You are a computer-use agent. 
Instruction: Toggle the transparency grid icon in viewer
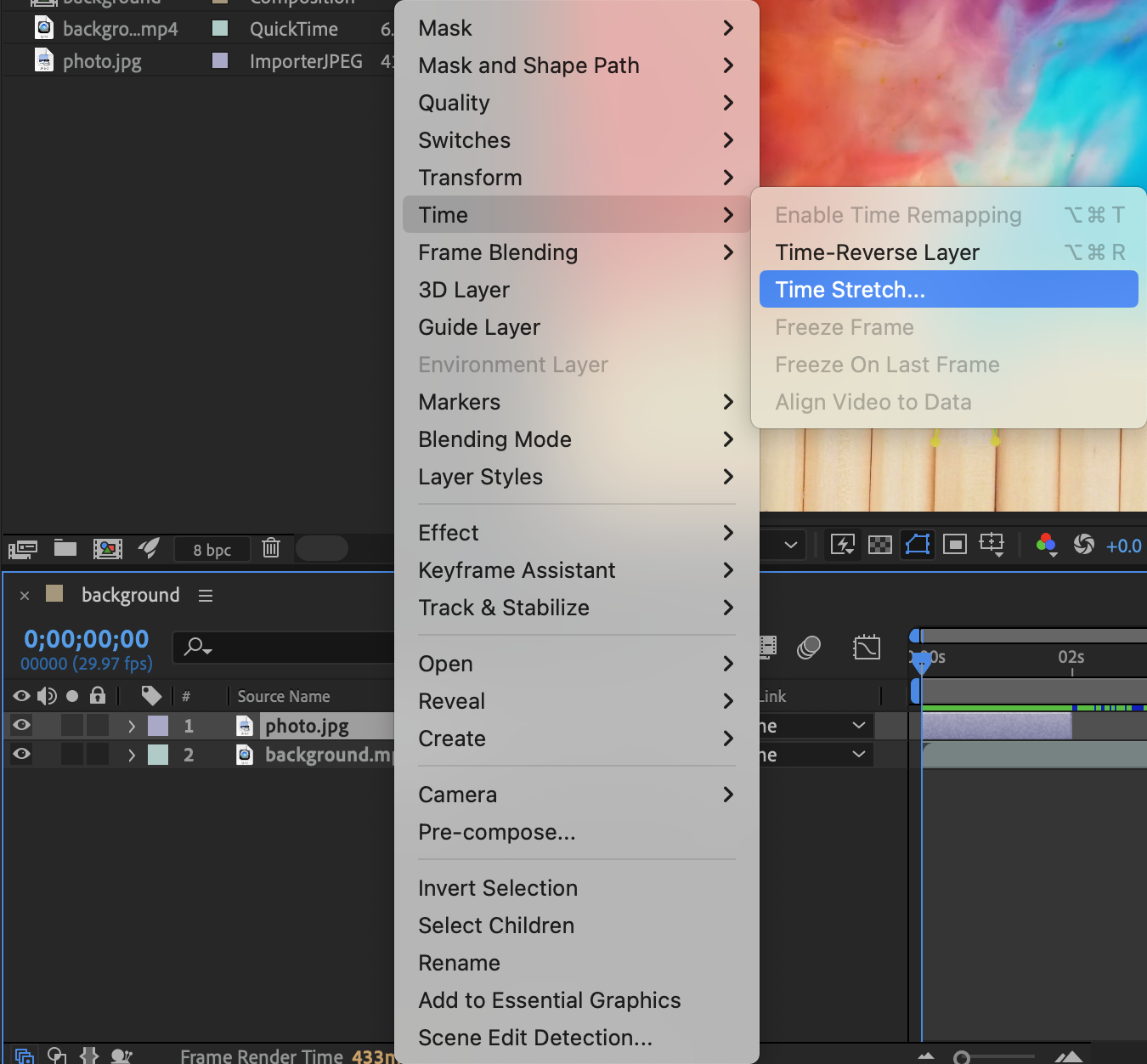click(880, 545)
